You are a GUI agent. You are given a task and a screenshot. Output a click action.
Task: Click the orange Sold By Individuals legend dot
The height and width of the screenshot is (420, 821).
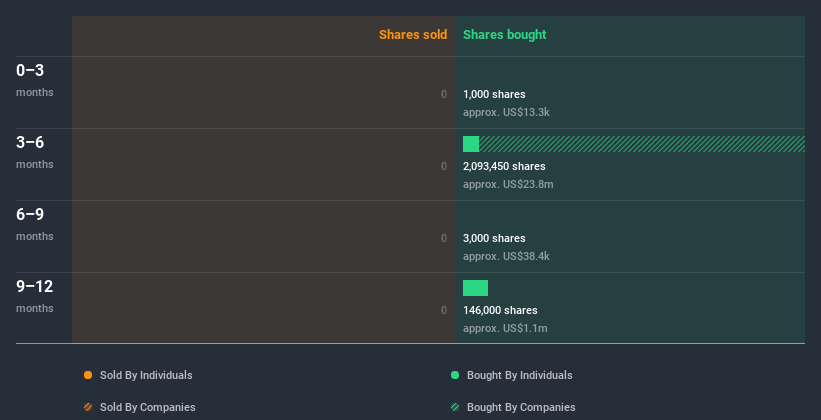(88, 375)
